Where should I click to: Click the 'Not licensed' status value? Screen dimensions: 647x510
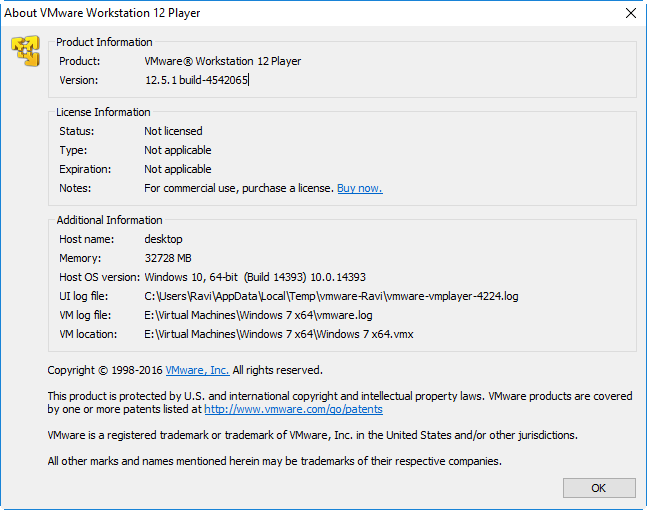(173, 131)
